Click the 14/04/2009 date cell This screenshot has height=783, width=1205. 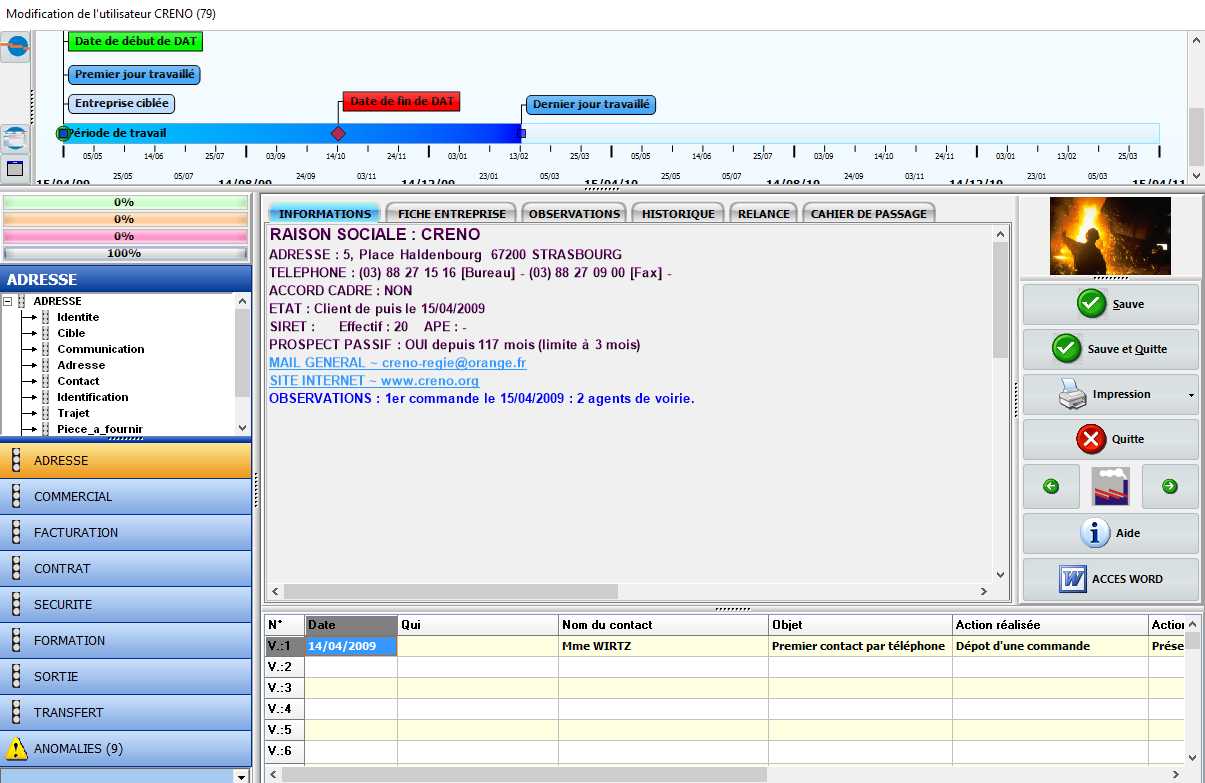point(351,646)
